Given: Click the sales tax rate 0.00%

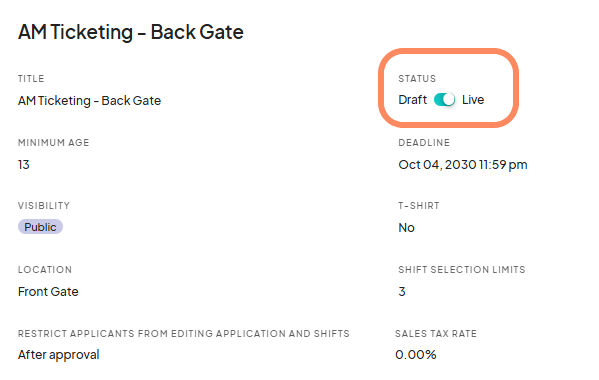Looking at the screenshot, I should click(416, 355).
